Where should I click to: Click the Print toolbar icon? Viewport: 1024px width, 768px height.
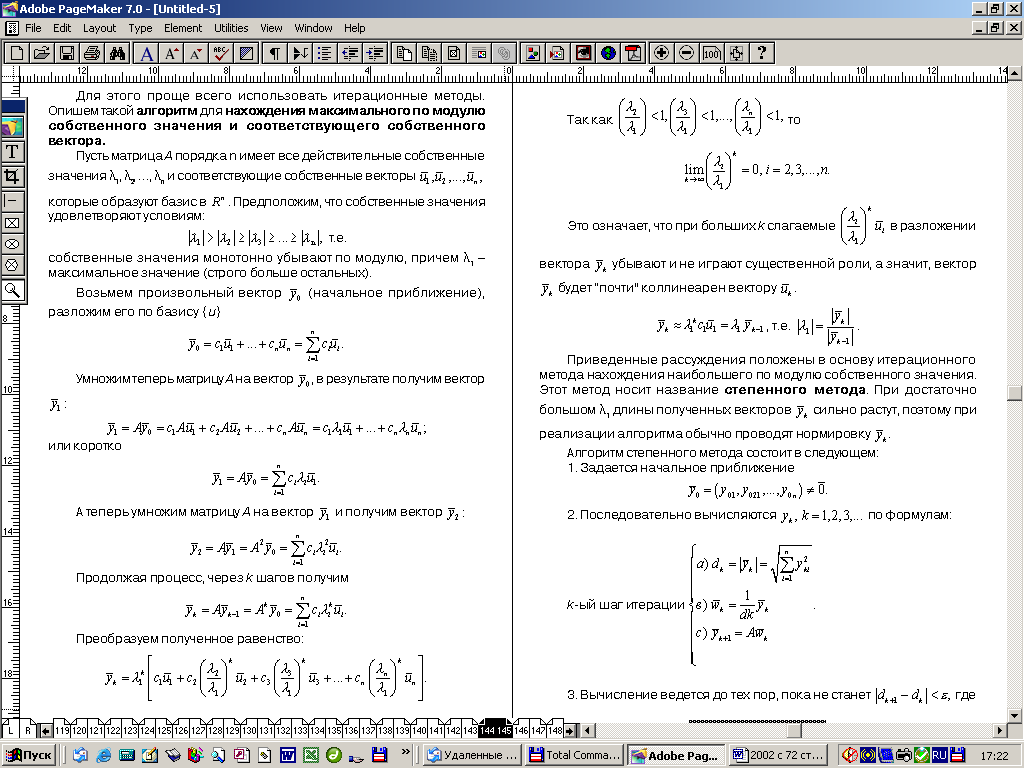click(x=91, y=53)
